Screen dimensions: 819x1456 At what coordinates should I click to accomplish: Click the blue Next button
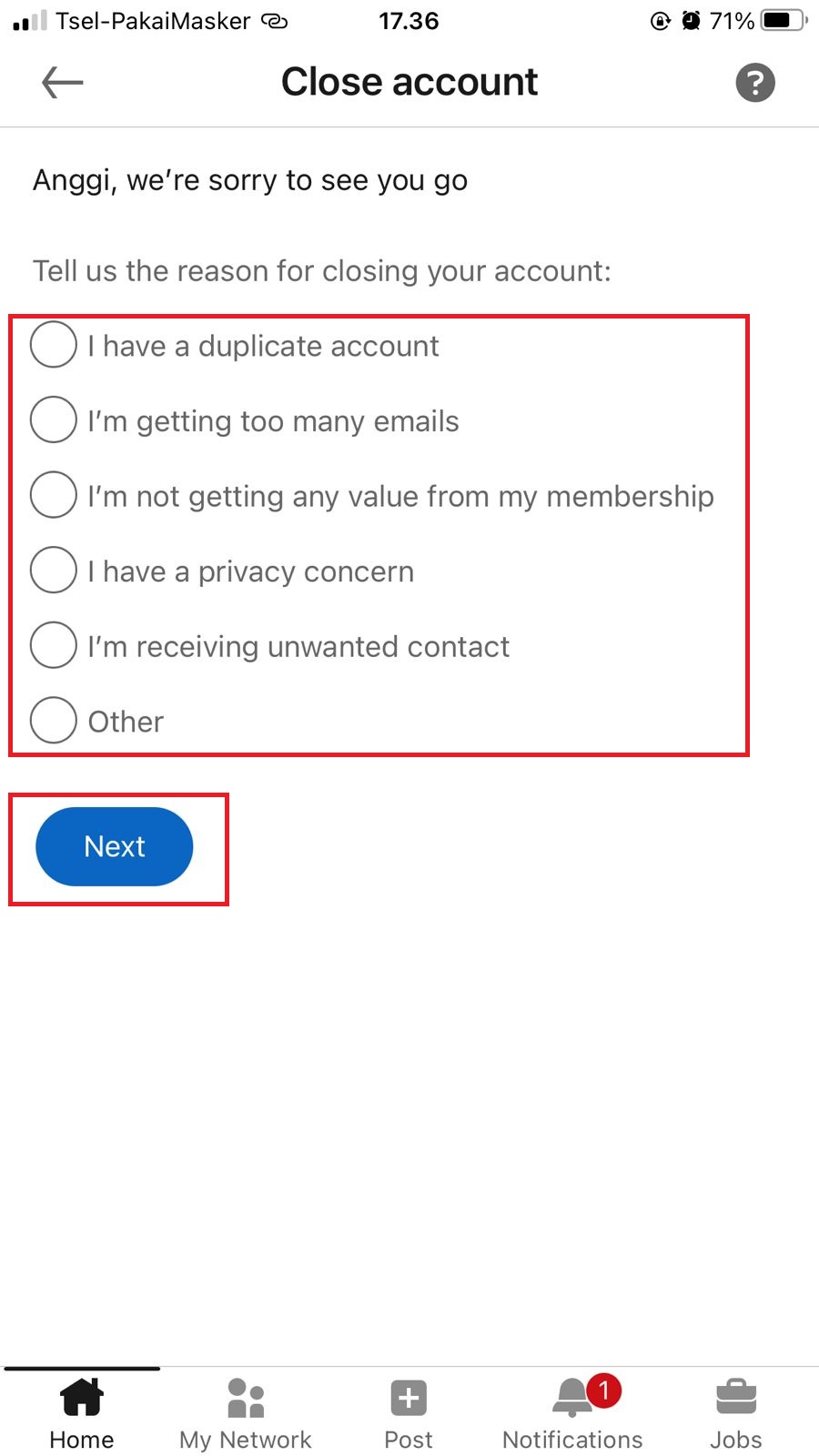tap(115, 846)
